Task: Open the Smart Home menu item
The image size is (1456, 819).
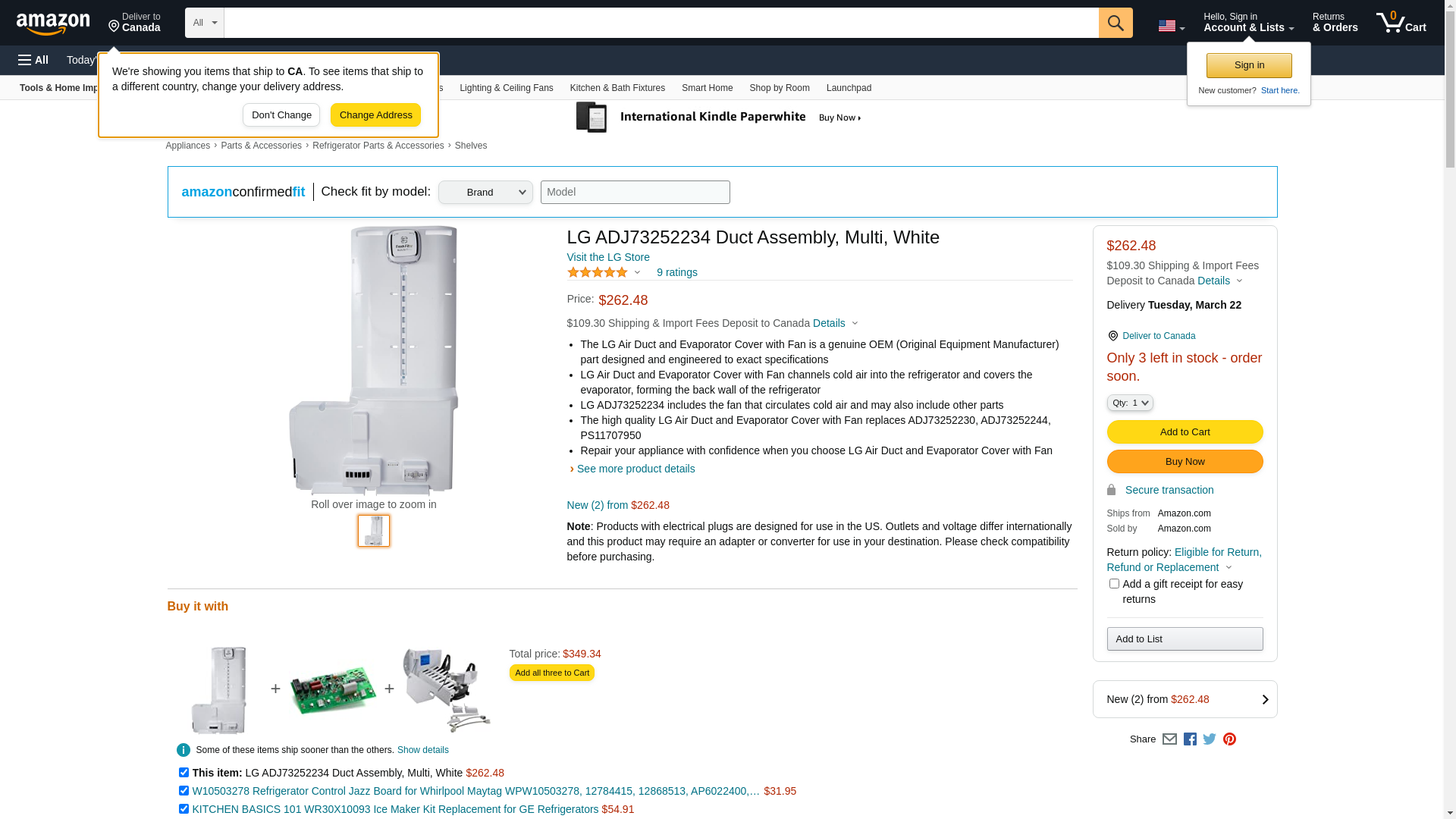Action: pos(707,88)
